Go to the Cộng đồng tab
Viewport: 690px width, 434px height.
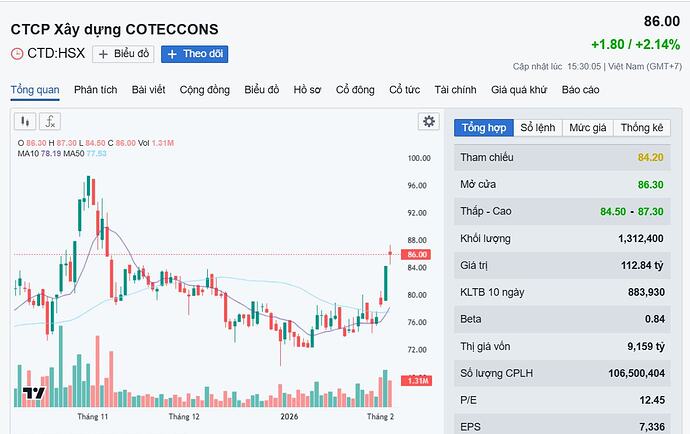(205, 90)
